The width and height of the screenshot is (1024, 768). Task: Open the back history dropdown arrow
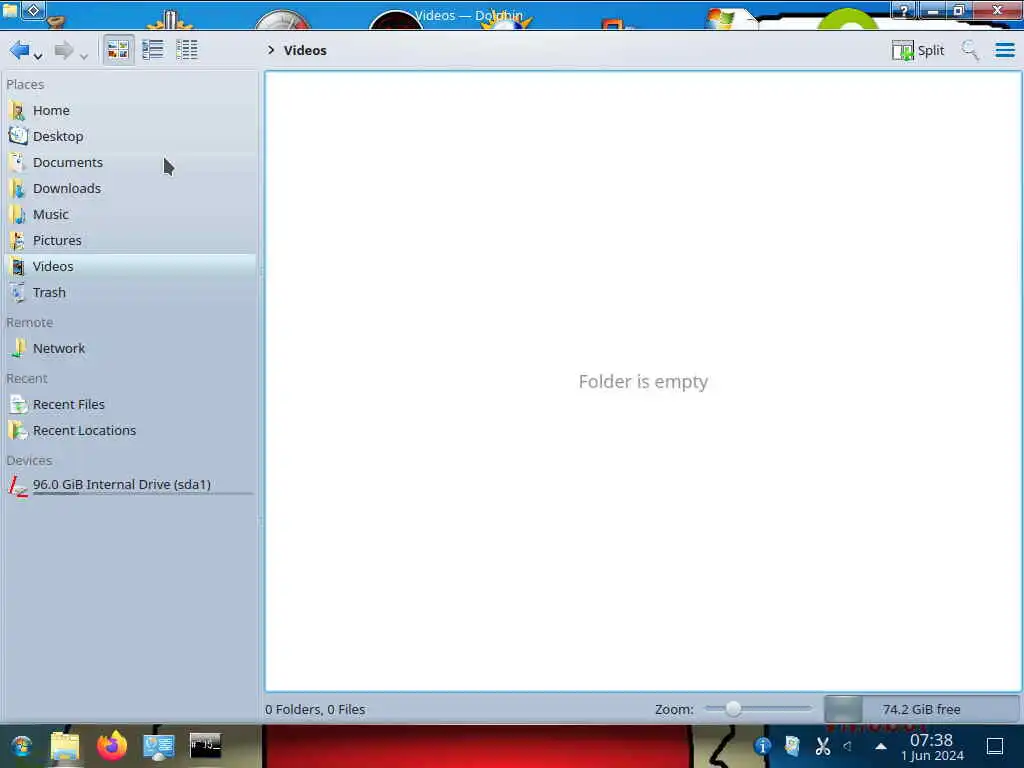tap(39, 56)
